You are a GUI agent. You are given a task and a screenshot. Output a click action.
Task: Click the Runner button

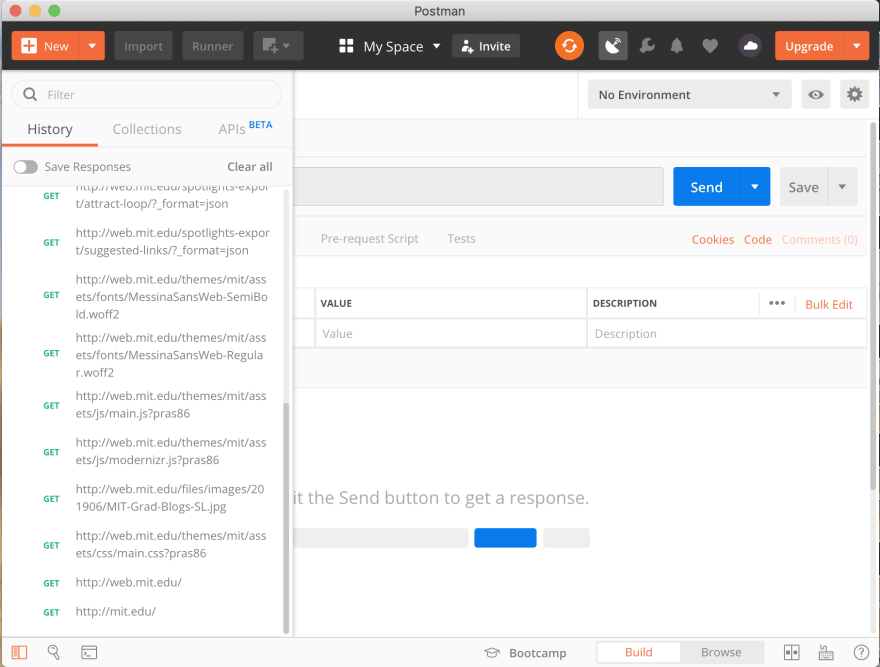click(x=212, y=46)
